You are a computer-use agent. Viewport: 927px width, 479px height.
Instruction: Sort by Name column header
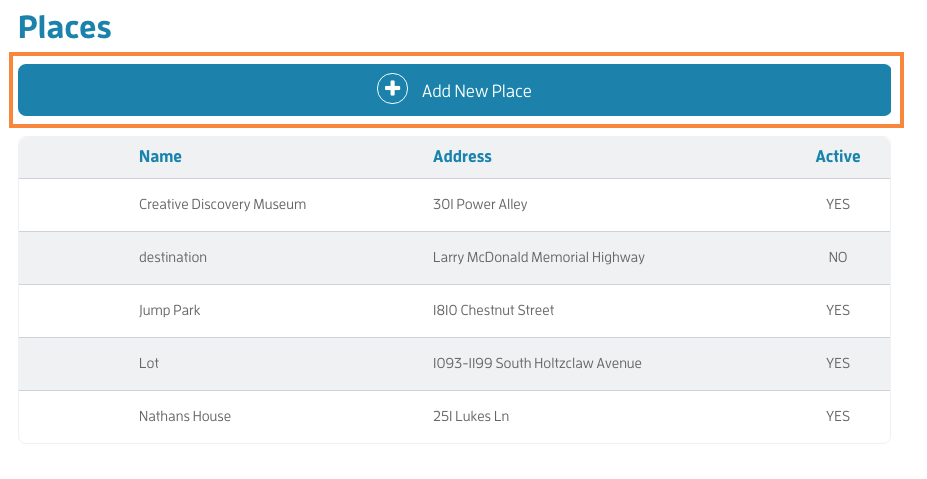pos(160,156)
